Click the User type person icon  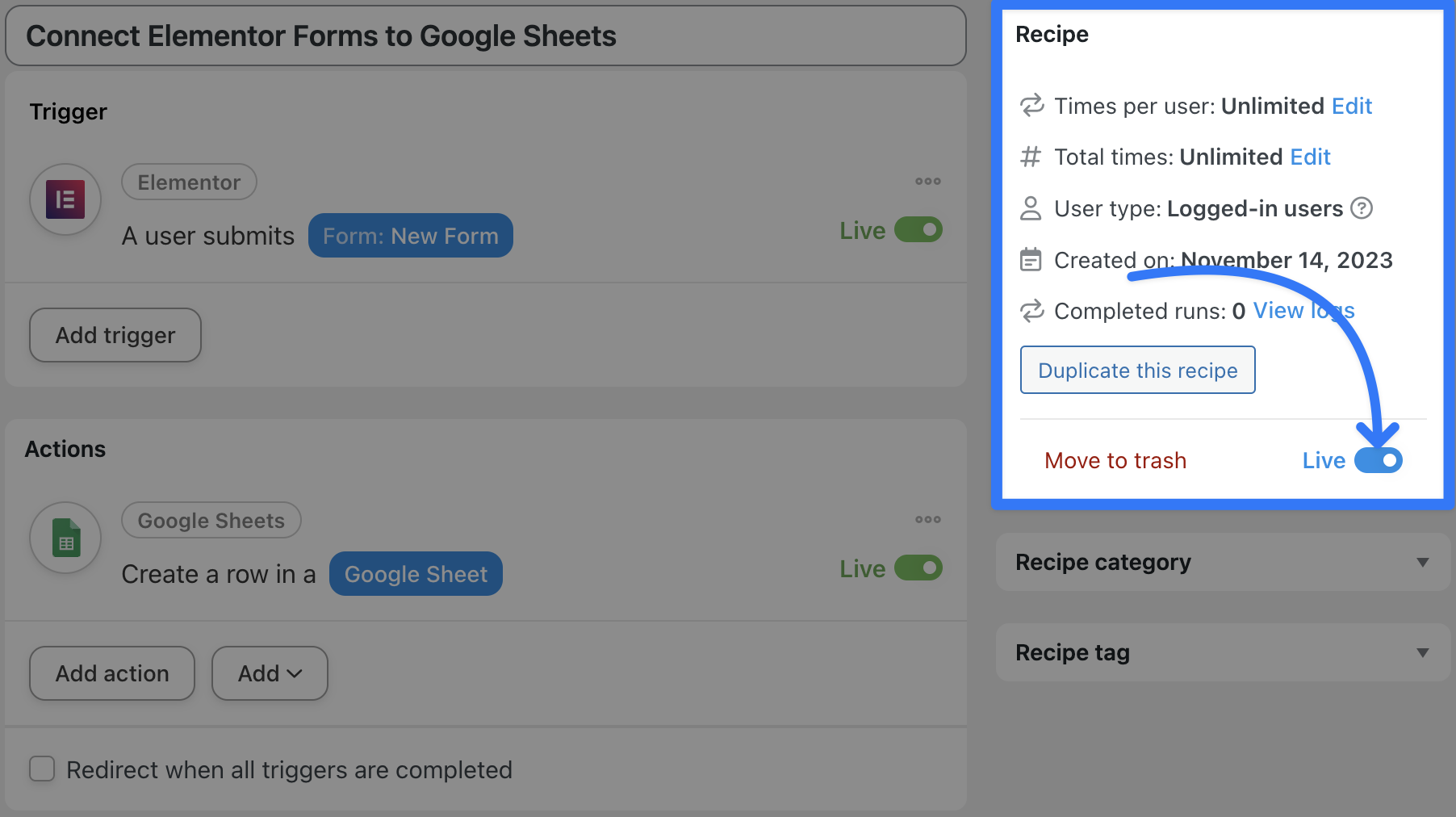coord(1031,208)
